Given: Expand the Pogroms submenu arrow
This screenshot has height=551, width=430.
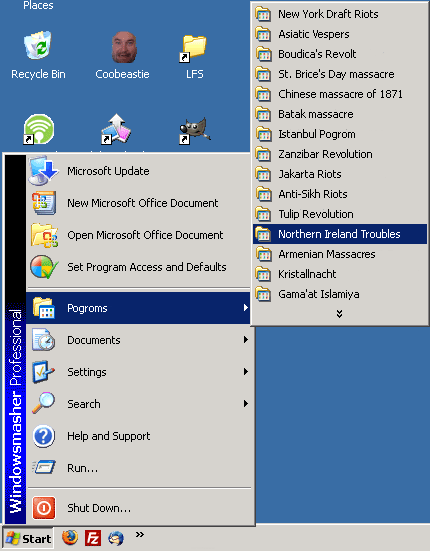Looking at the screenshot, I should (246, 308).
